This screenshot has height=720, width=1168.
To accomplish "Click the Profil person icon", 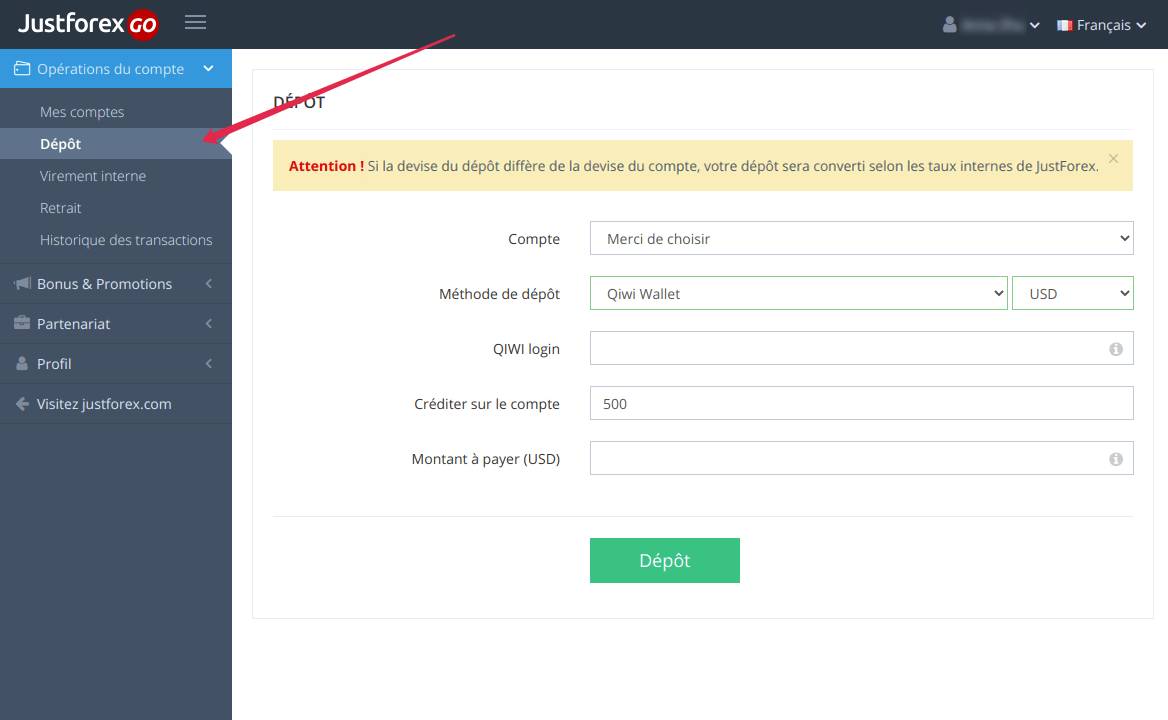I will pos(22,363).
